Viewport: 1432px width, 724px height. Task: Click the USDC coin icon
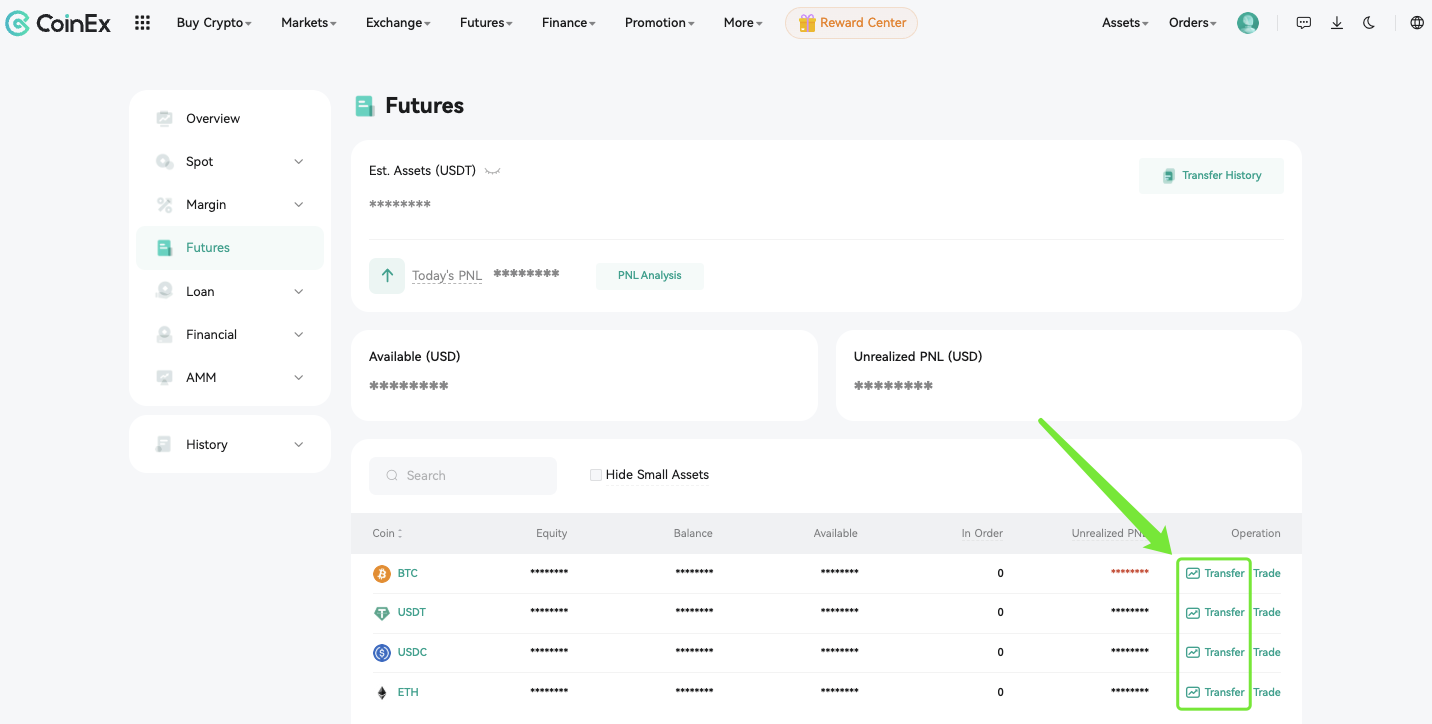pos(381,653)
